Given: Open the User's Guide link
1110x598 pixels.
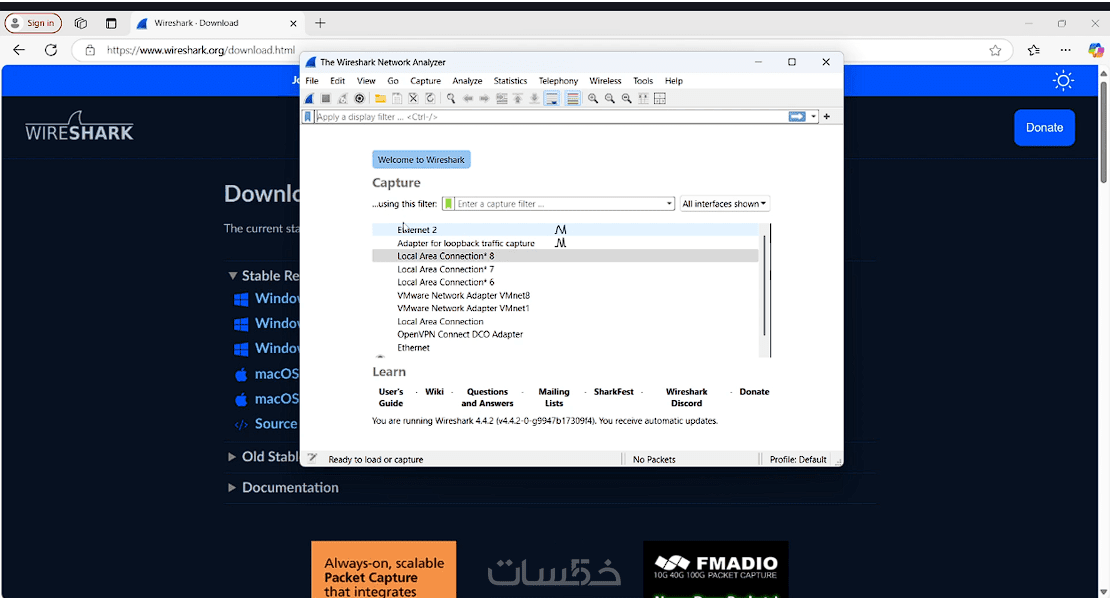Looking at the screenshot, I should pos(391,397).
